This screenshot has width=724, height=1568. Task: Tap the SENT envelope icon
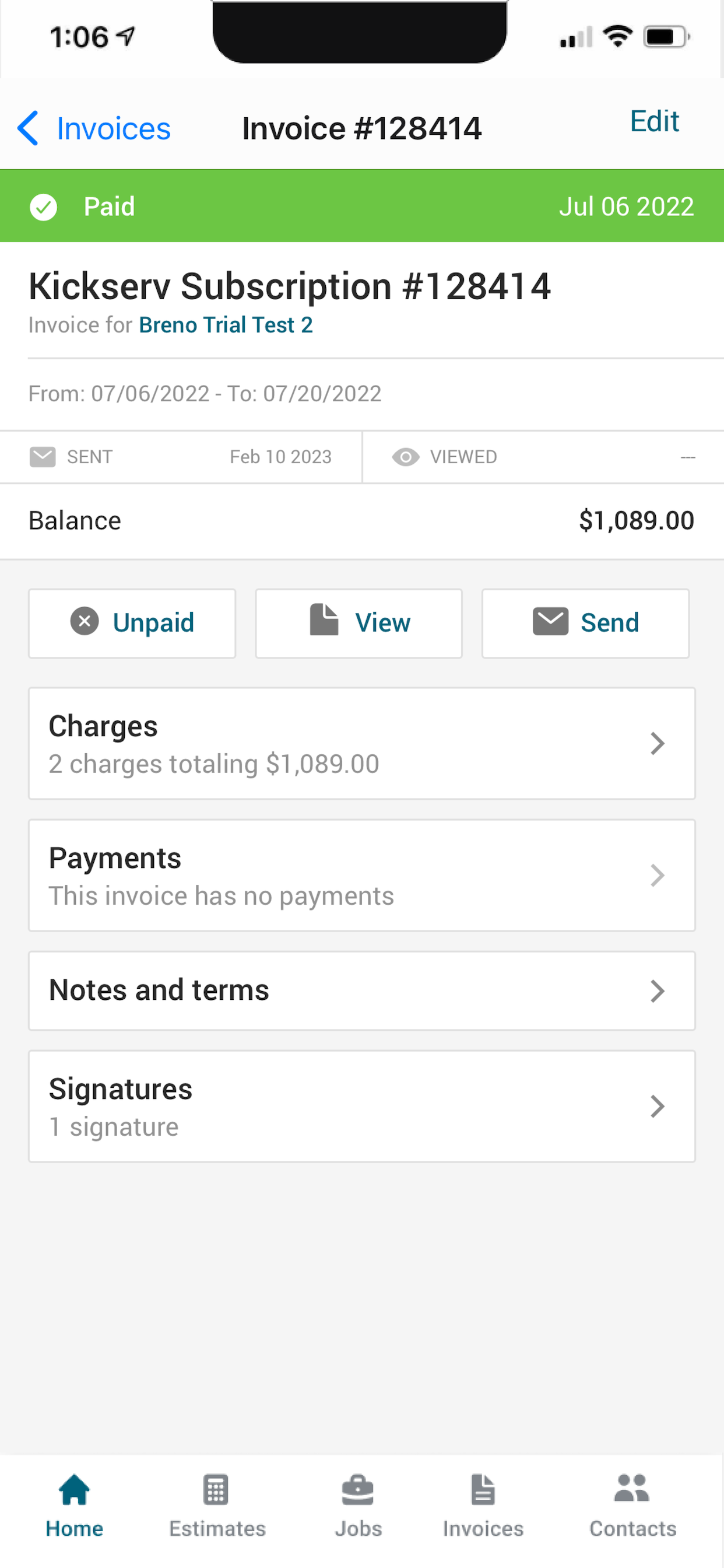pyautogui.click(x=43, y=457)
